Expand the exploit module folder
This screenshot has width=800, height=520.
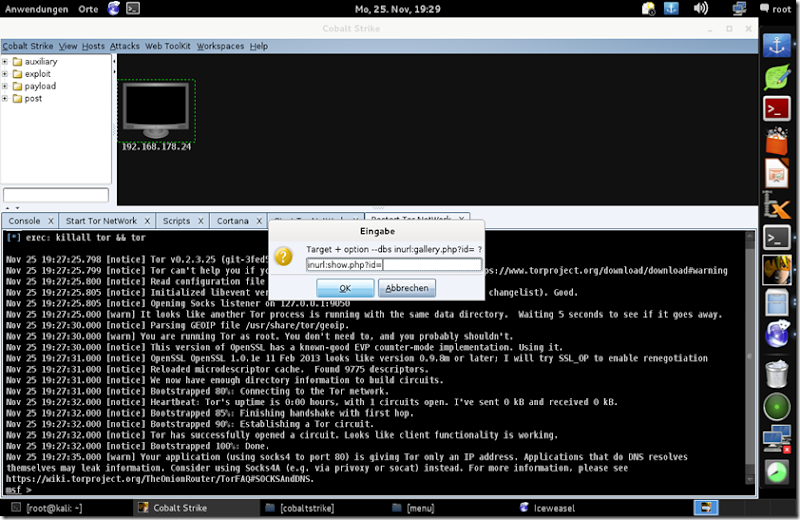[5, 73]
